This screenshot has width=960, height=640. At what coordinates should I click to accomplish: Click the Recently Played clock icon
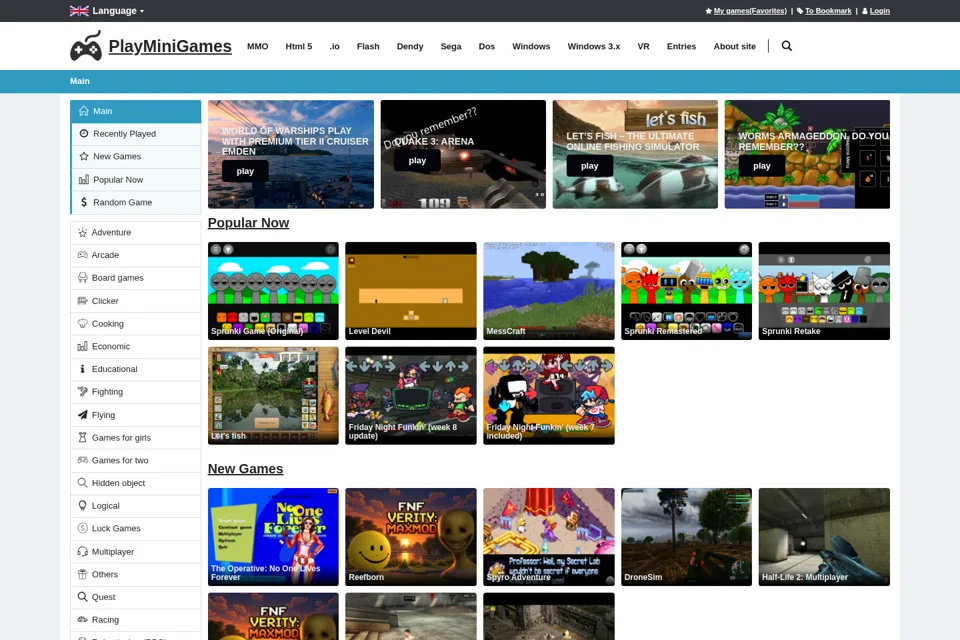(84, 134)
